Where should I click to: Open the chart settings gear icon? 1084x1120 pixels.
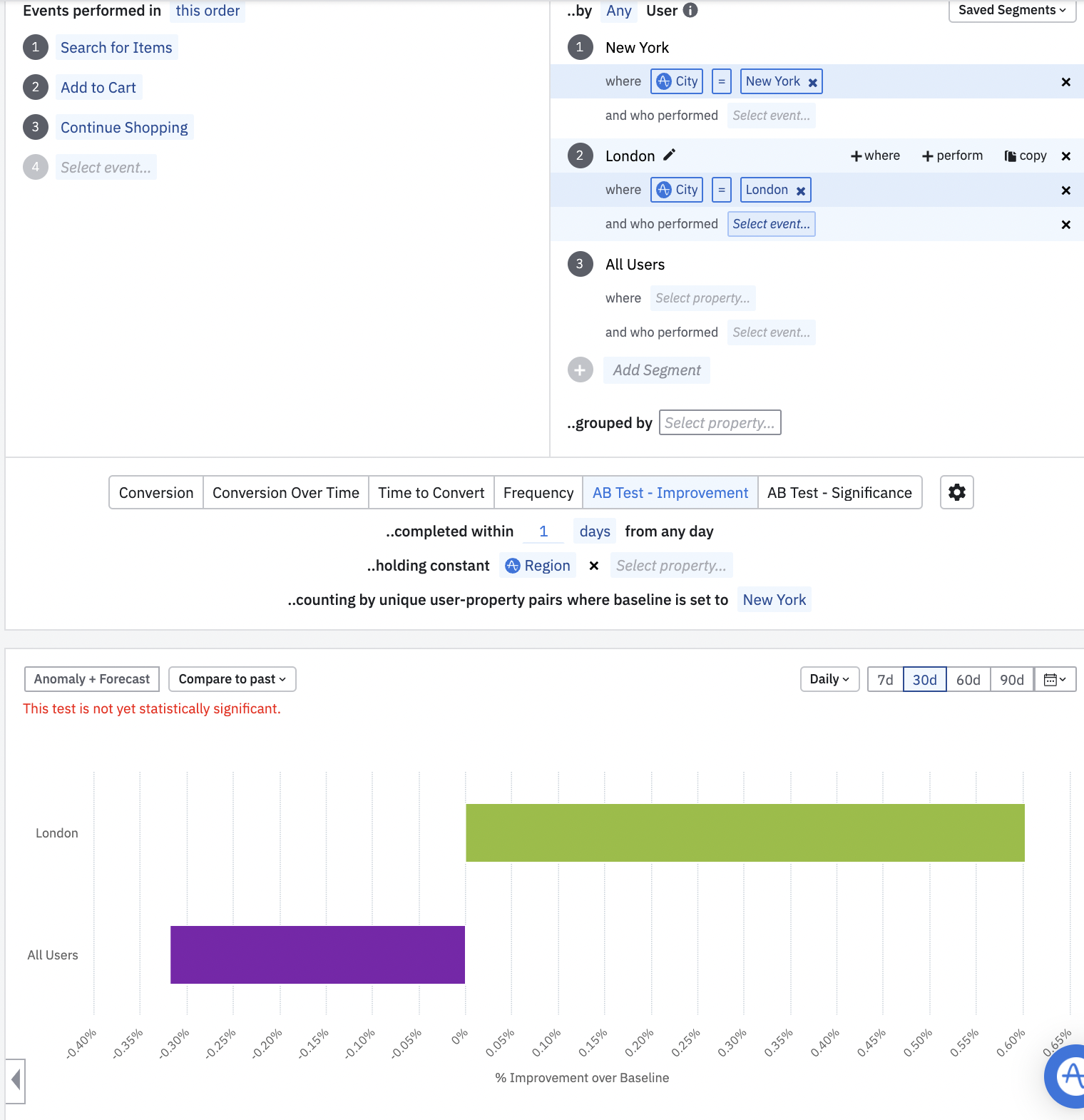pyautogui.click(x=956, y=492)
